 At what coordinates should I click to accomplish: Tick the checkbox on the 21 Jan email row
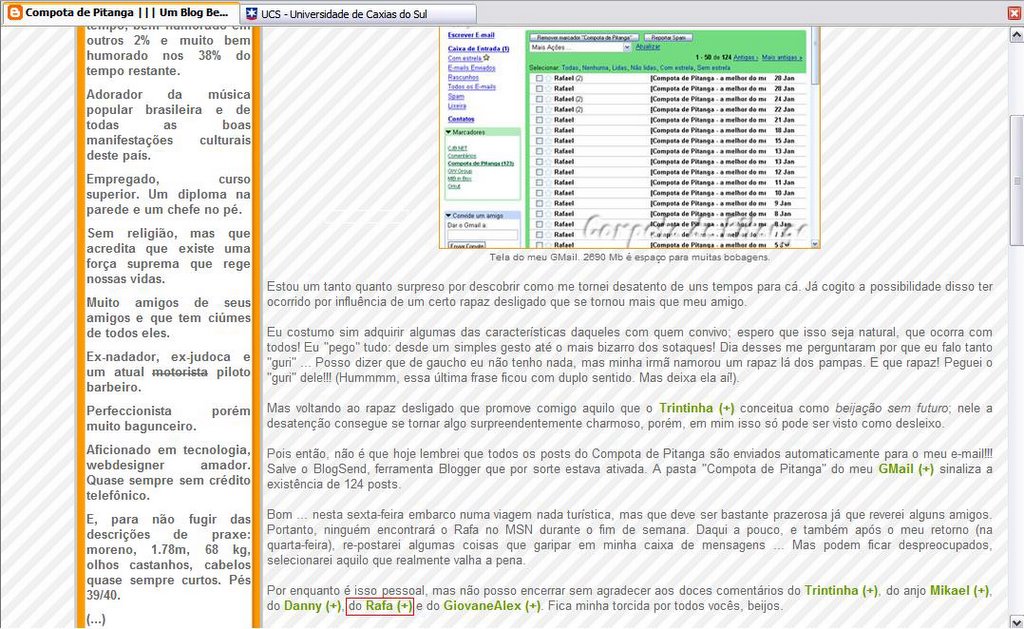pyautogui.click(x=539, y=120)
